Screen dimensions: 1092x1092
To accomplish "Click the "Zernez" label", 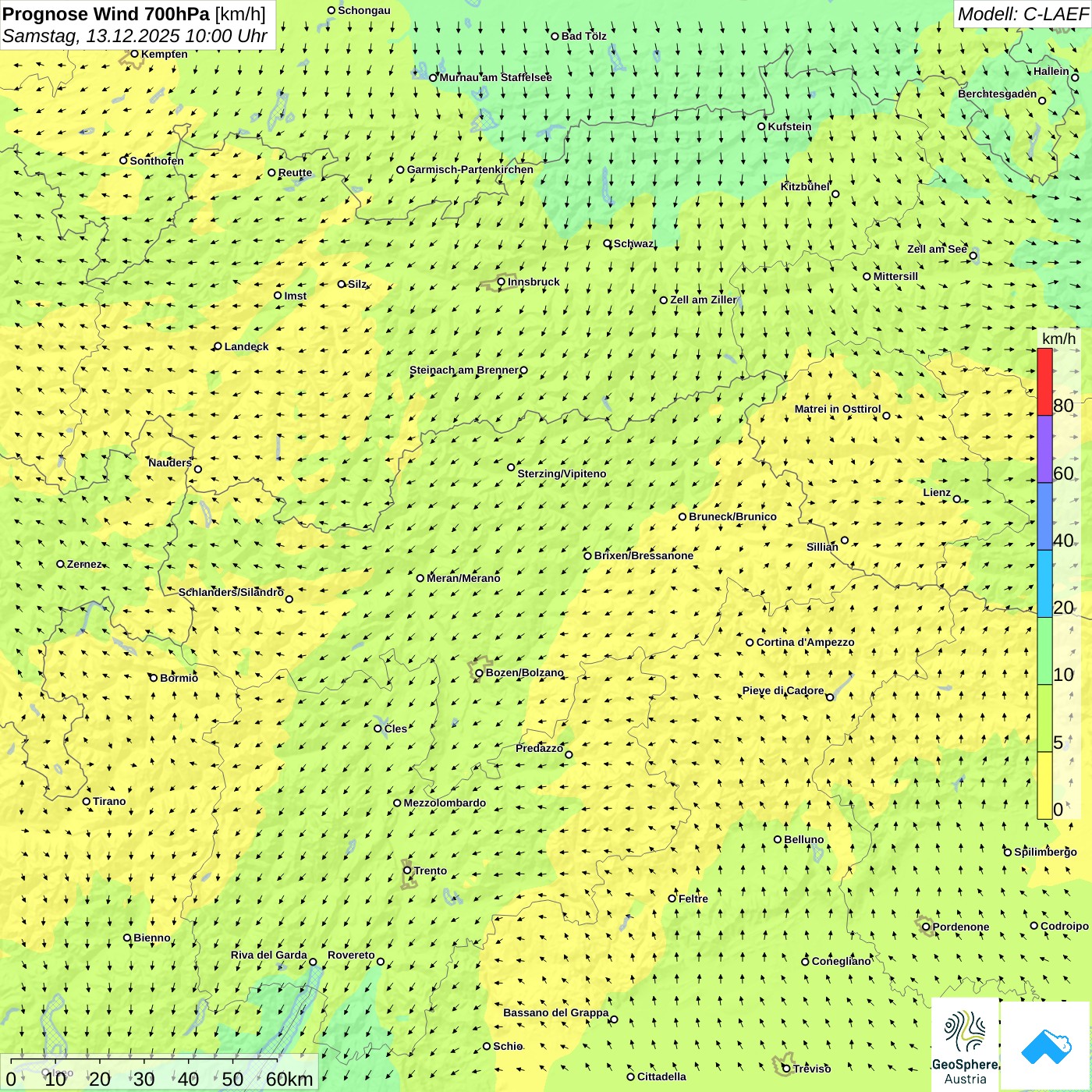I will tap(84, 564).
